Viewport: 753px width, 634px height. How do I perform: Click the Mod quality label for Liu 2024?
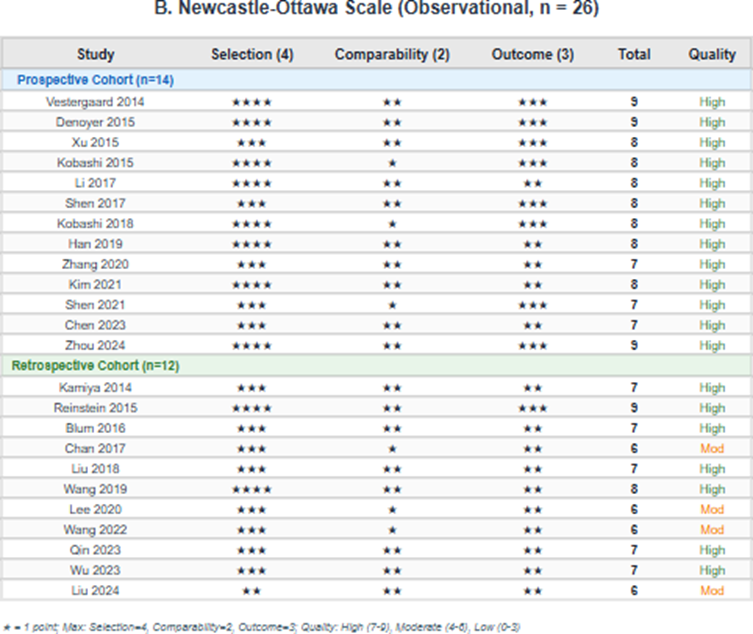712,591
